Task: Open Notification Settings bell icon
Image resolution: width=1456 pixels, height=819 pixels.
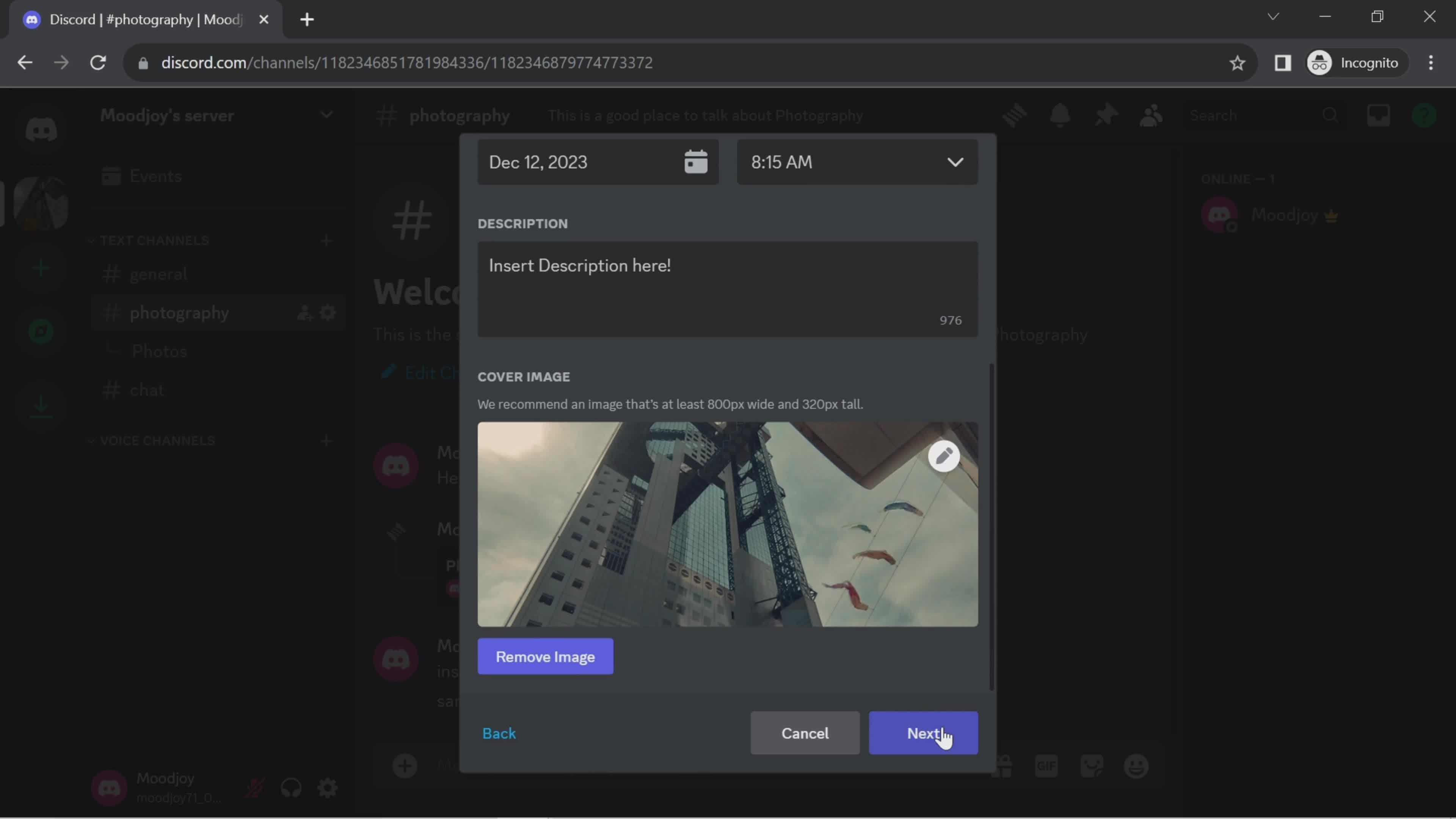Action: [x=1060, y=115]
